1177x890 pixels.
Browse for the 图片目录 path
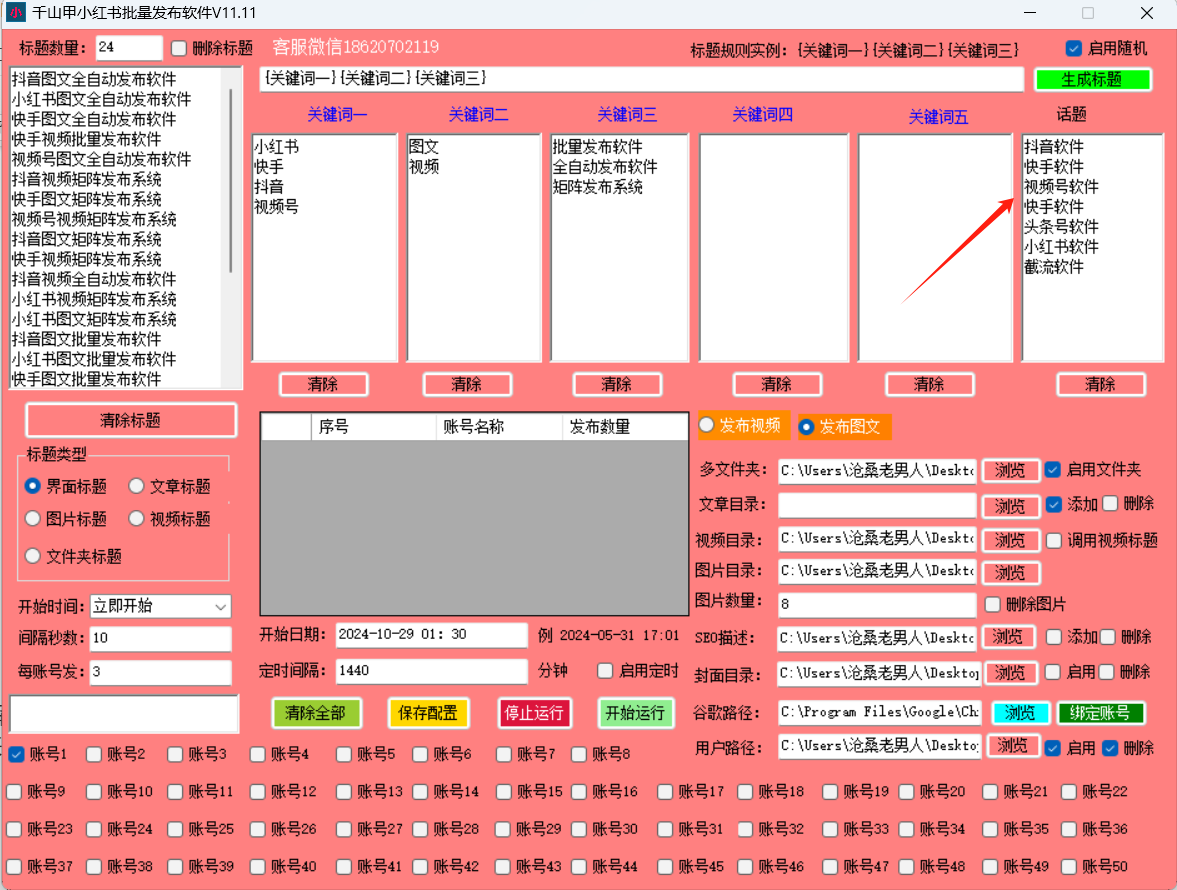(x=1010, y=573)
